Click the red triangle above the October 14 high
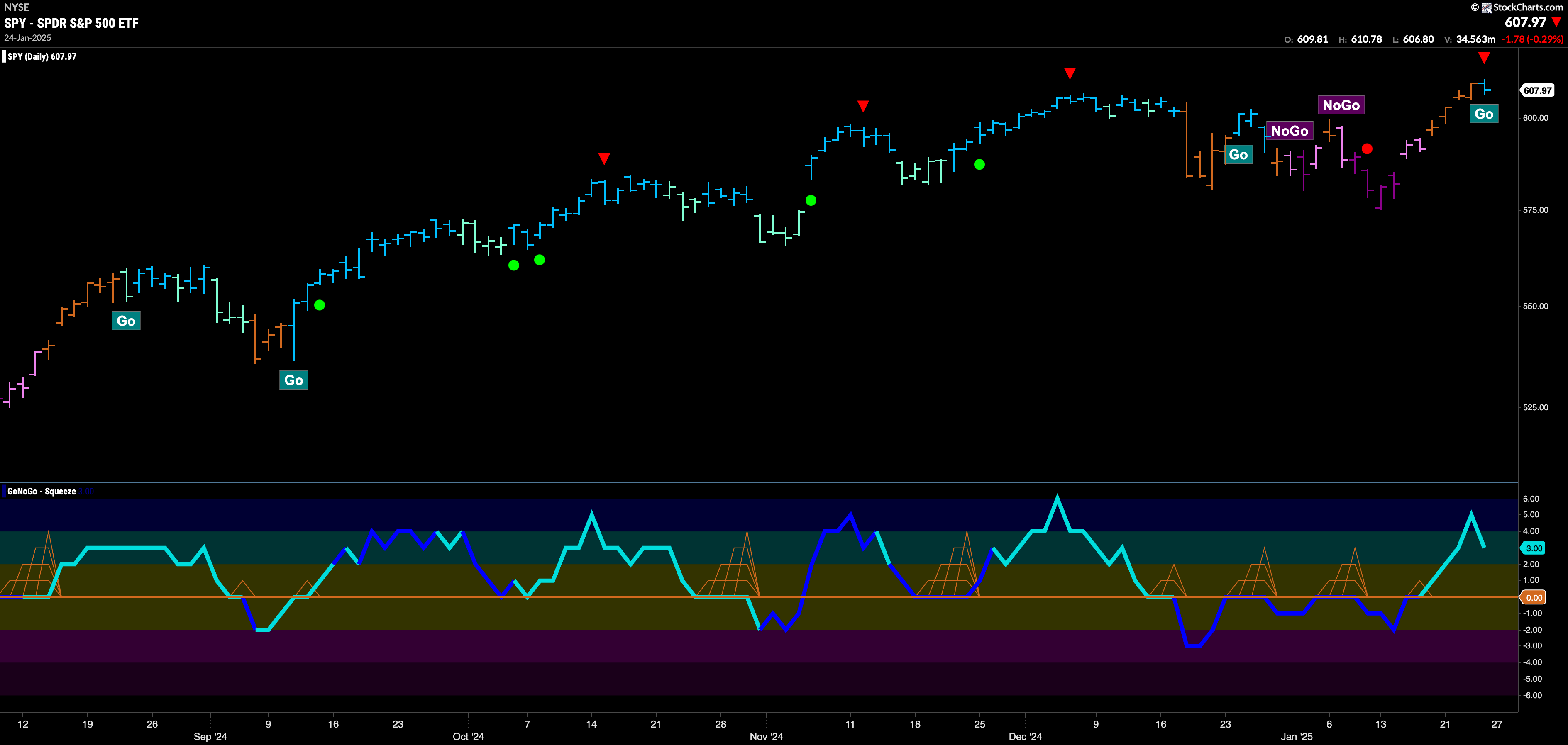 click(604, 159)
